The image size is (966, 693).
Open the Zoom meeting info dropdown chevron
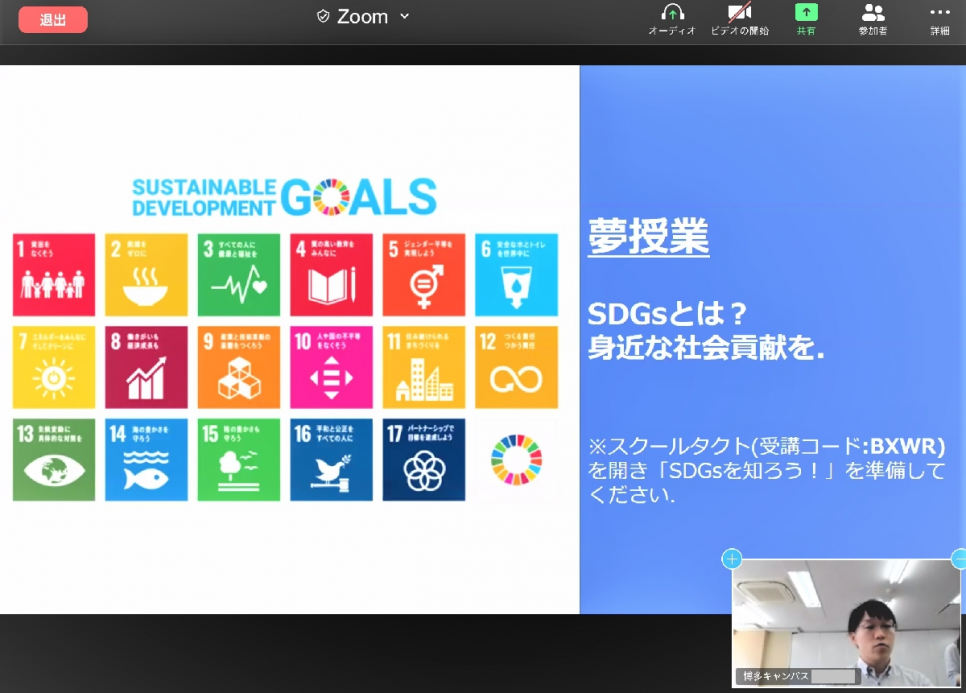(405, 17)
